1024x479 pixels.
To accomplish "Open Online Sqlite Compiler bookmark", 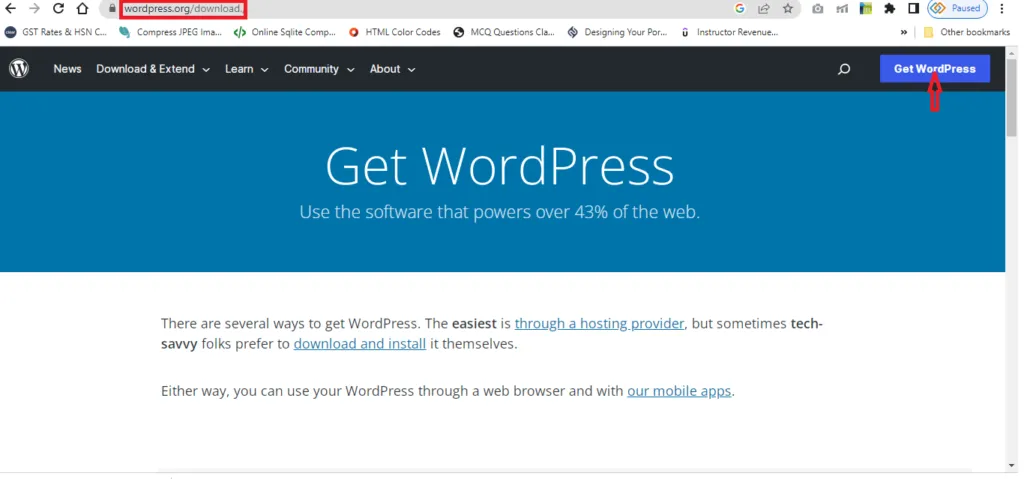I will click(x=285, y=32).
